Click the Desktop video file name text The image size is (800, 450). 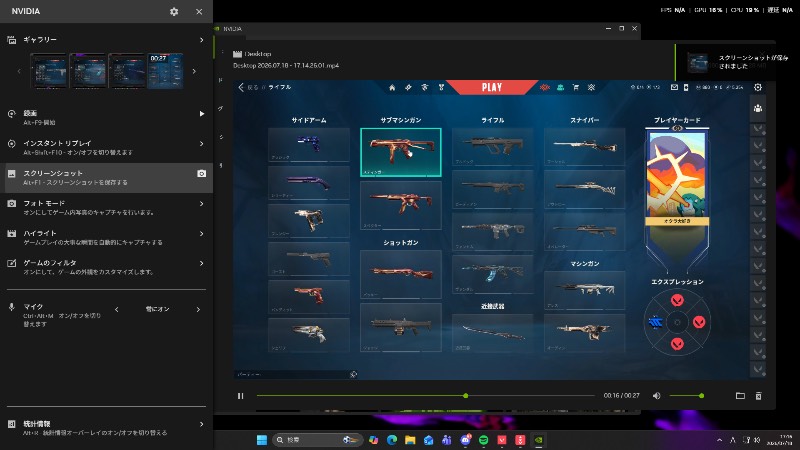[286, 65]
